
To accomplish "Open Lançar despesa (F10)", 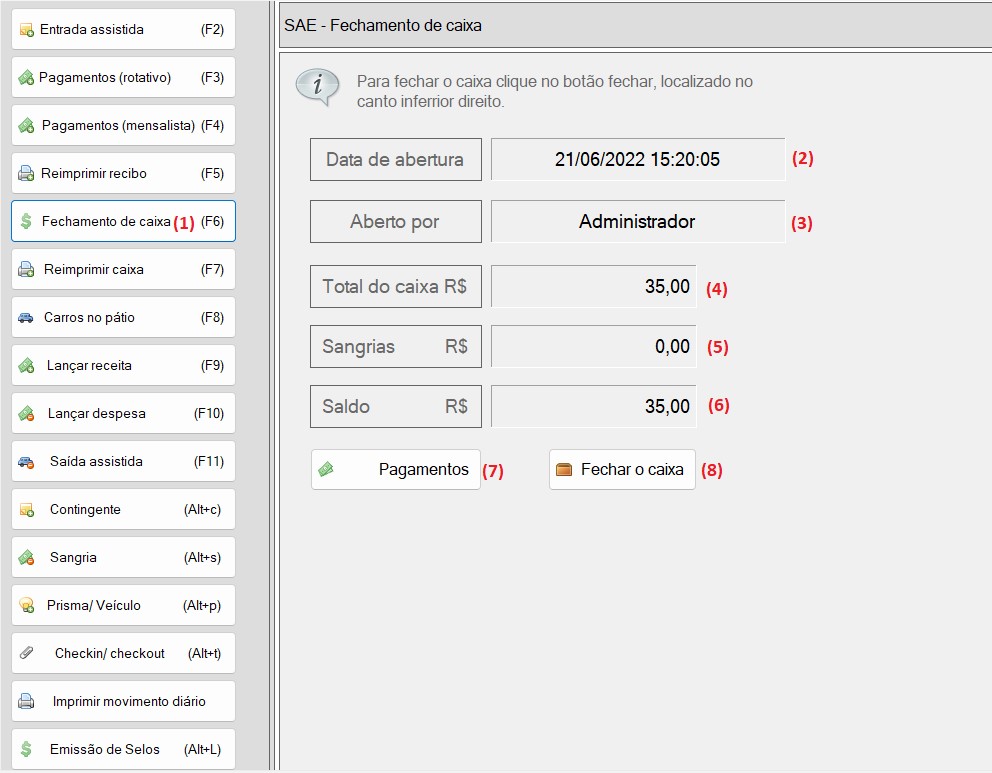I will (x=123, y=414).
